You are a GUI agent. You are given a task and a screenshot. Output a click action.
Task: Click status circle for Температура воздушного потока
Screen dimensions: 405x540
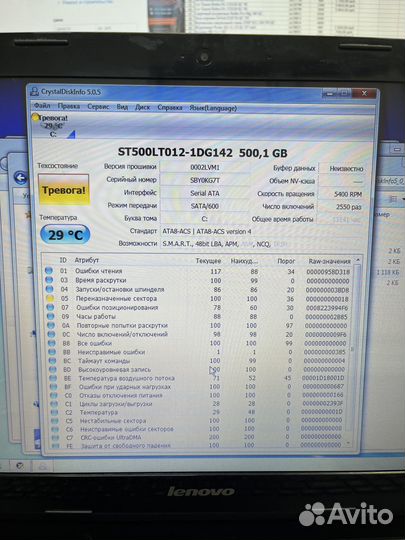53,378
